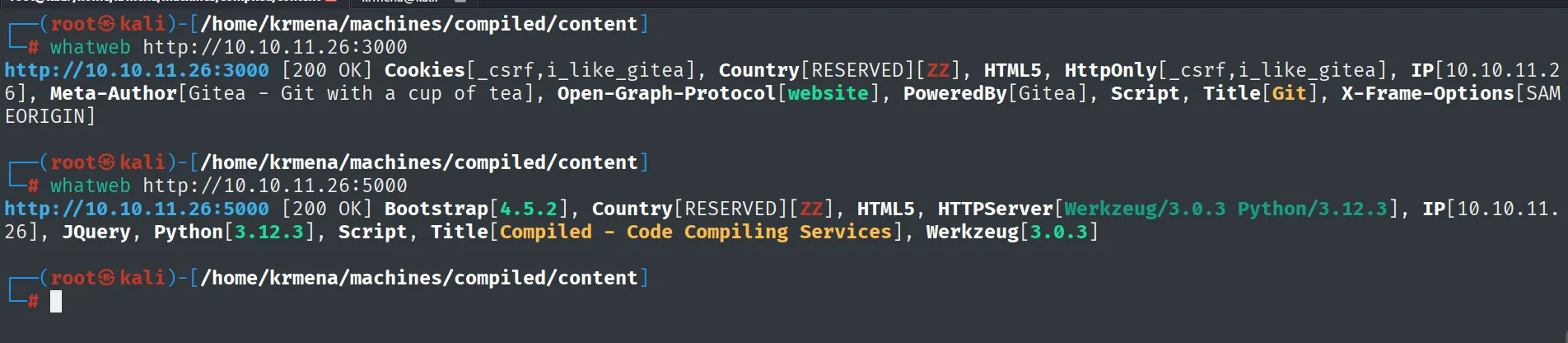This screenshot has height=343, width=1568.
Task: Click the 'Python[3.12.3]' entry
Action: (235, 233)
